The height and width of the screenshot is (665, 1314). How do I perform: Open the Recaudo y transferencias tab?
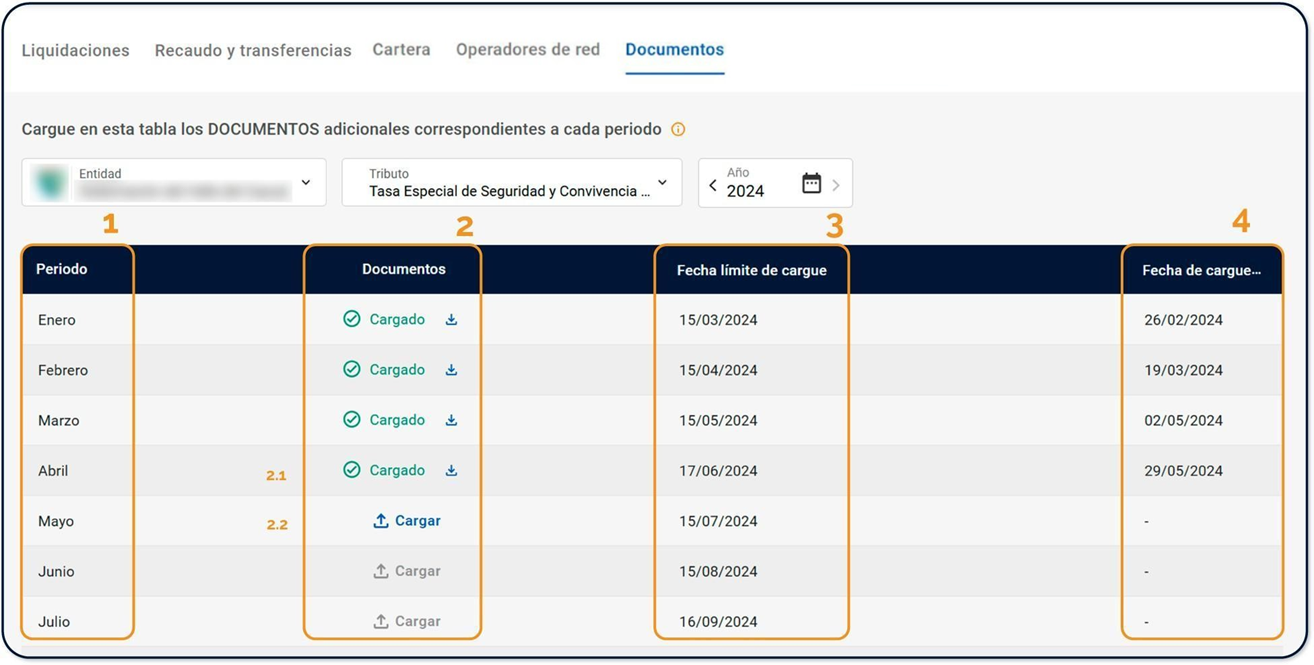253,50
